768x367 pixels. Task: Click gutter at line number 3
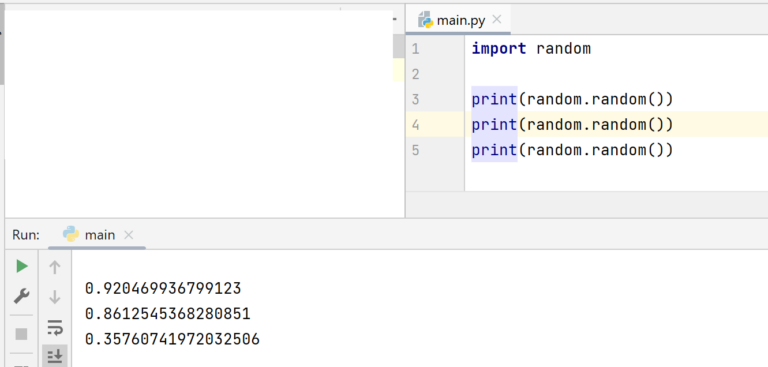(x=415, y=99)
